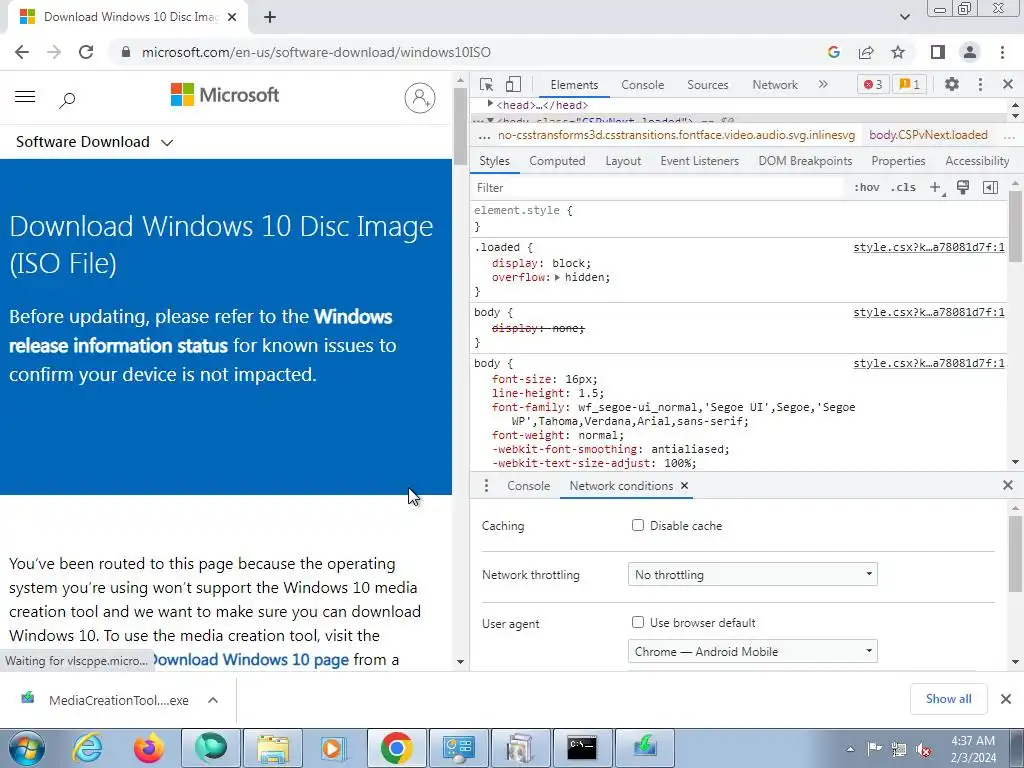The width and height of the screenshot is (1024, 768).
Task: Reload the current page
Action: click(86, 52)
